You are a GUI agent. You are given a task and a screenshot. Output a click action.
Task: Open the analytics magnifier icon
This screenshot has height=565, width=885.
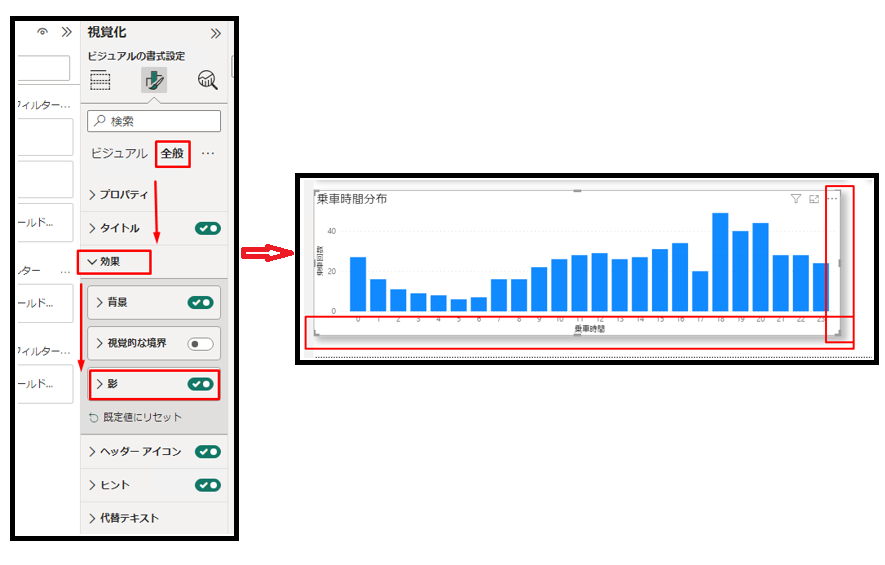(208, 80)
